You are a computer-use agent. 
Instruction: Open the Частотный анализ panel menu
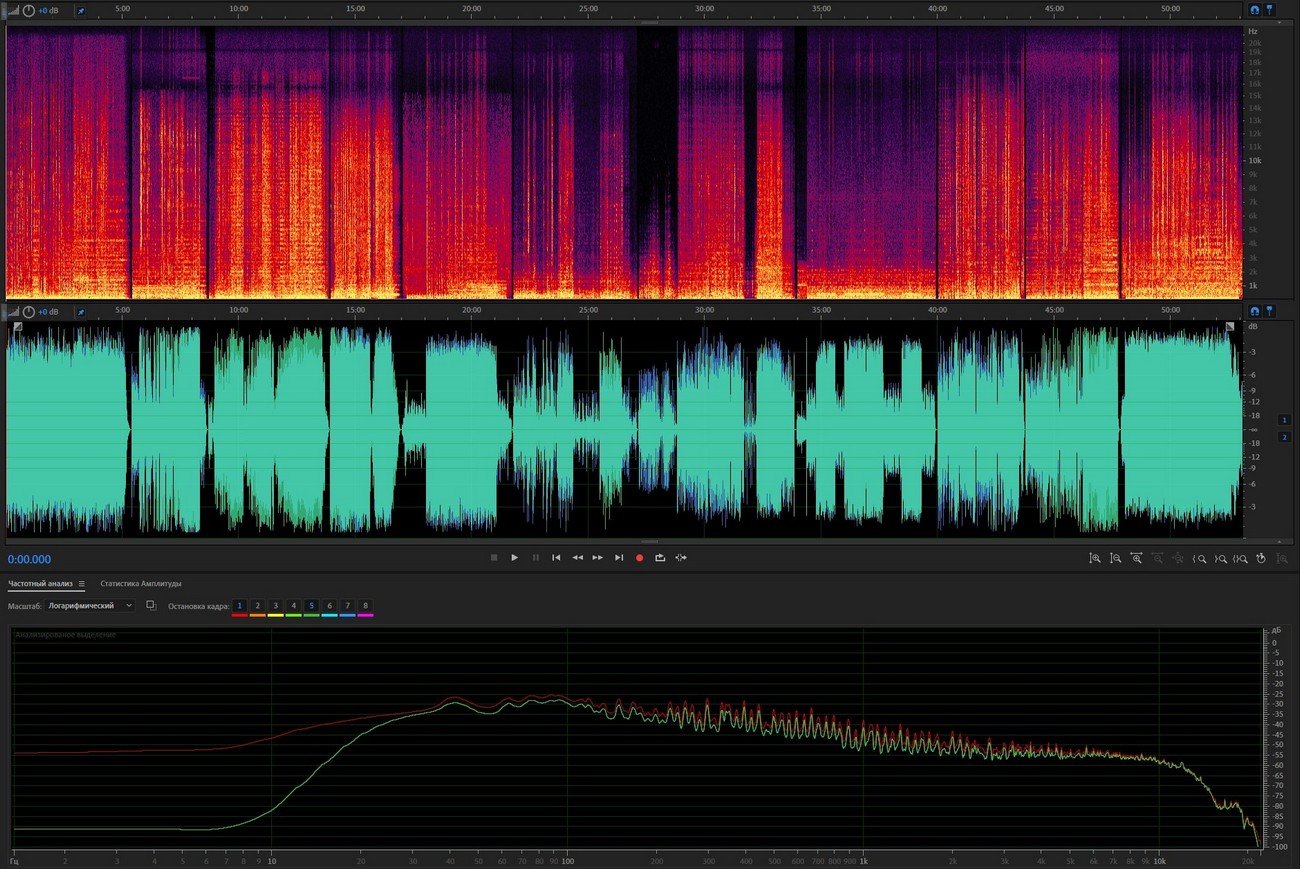pos(82,583)
